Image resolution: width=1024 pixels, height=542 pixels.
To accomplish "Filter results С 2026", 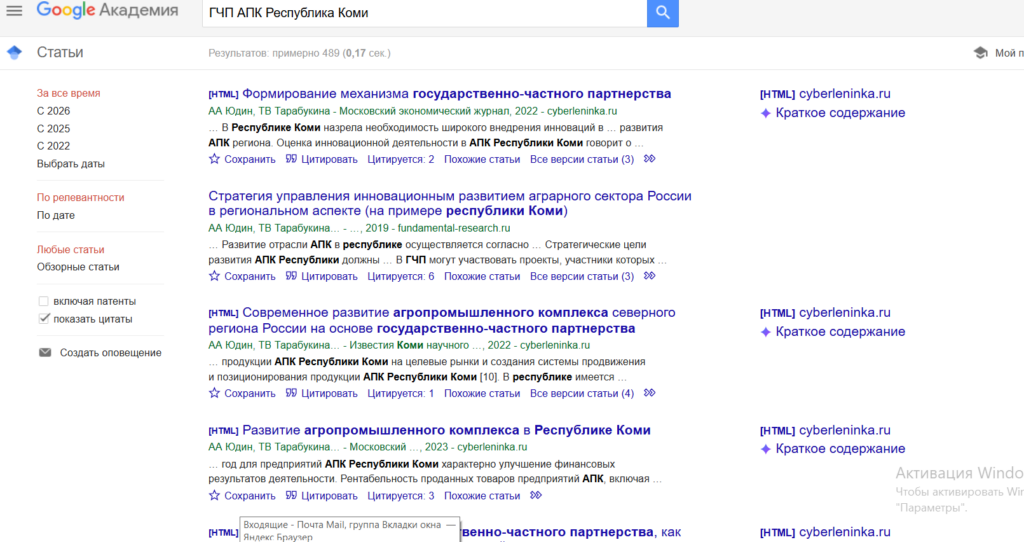I will 54,111.
